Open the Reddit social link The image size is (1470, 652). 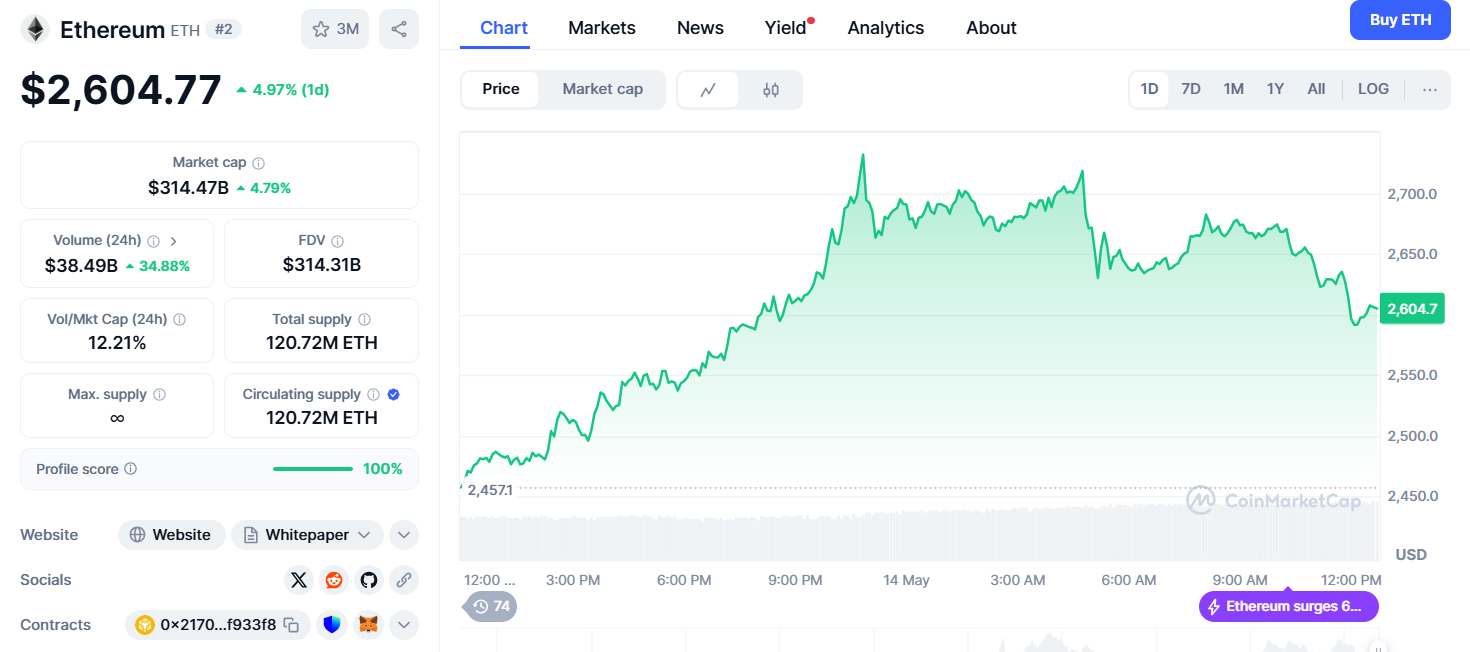[333, 580]
